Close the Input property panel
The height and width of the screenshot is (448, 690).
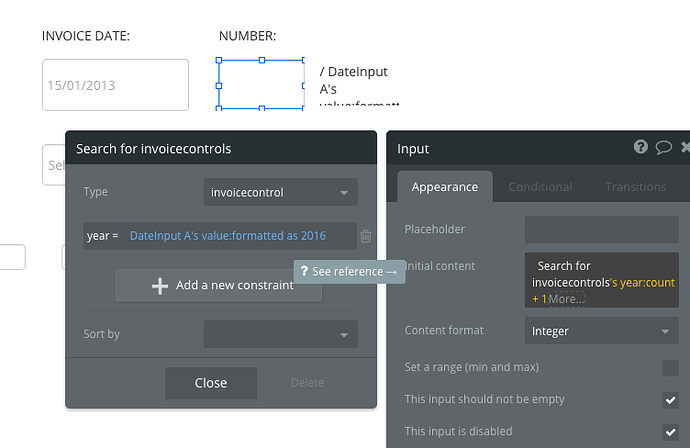685,147
